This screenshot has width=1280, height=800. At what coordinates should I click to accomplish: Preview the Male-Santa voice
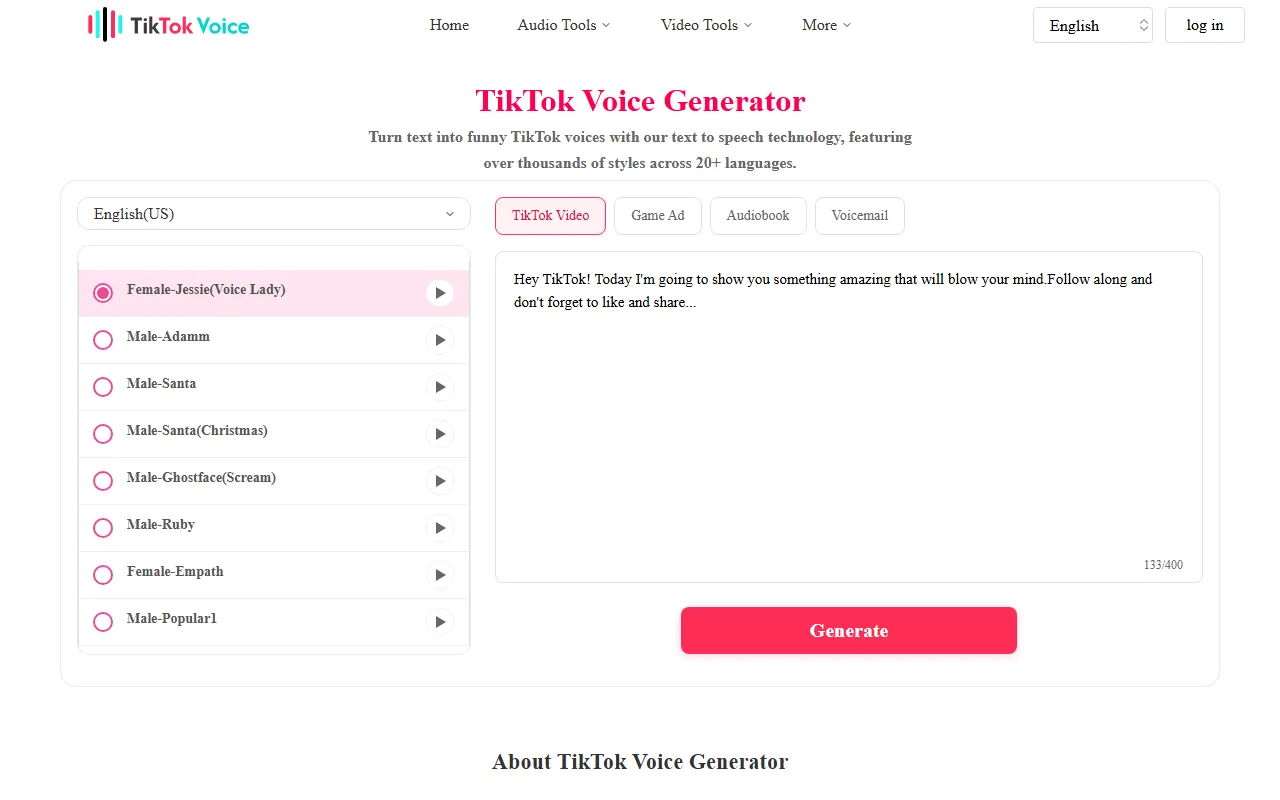(x=439, y=387)
